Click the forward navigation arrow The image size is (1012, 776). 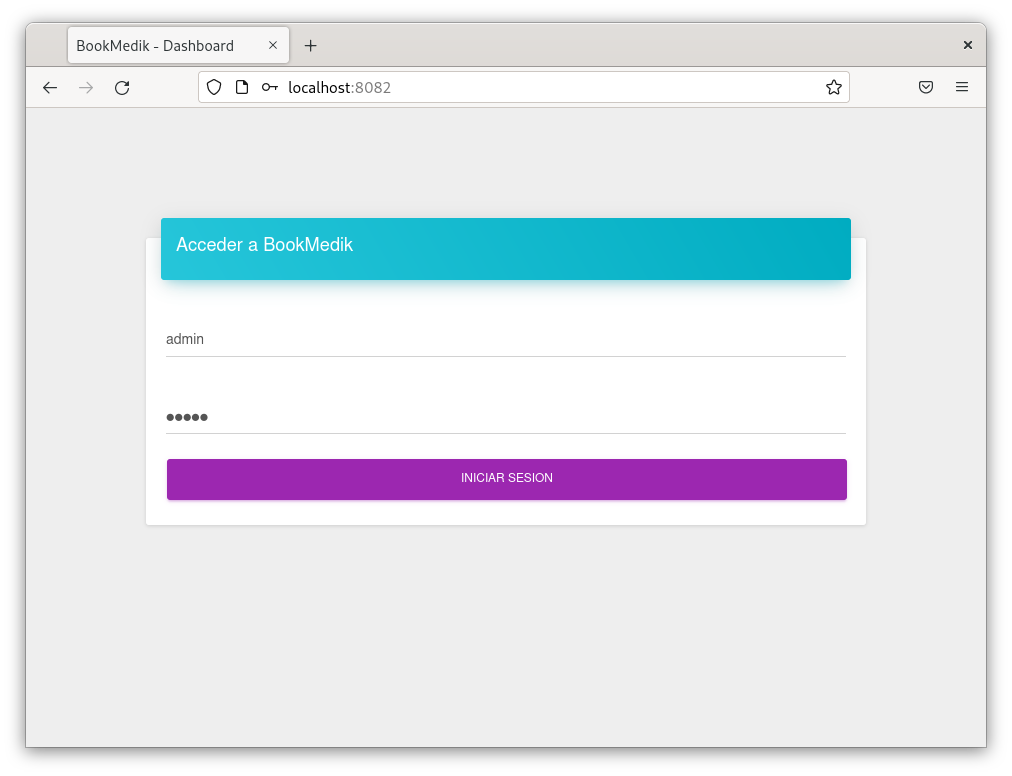pos(86,88)
